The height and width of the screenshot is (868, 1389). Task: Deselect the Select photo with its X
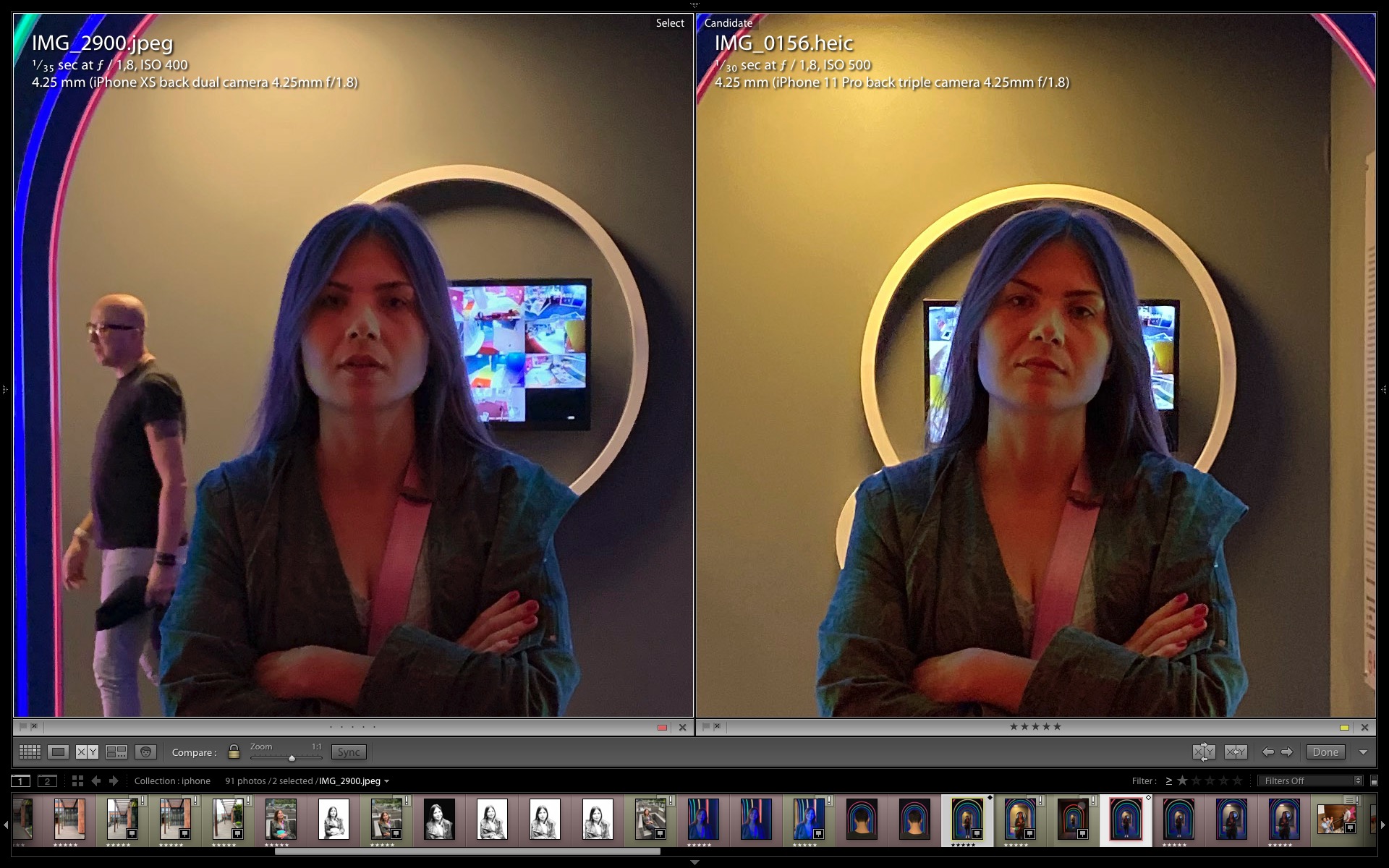click(x=682, y=728)
